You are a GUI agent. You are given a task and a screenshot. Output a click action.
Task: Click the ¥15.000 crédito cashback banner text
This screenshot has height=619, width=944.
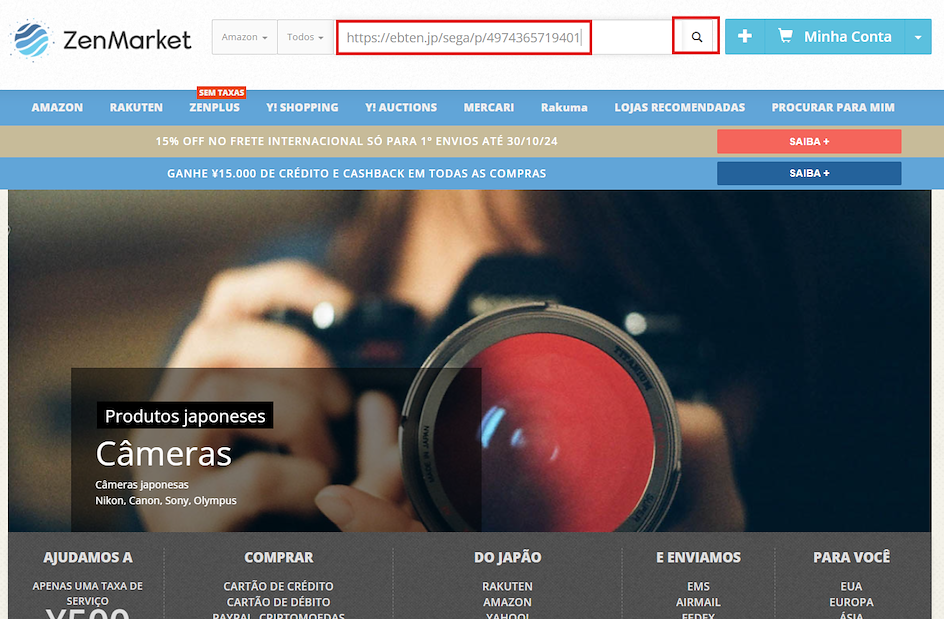click(356, 173)
